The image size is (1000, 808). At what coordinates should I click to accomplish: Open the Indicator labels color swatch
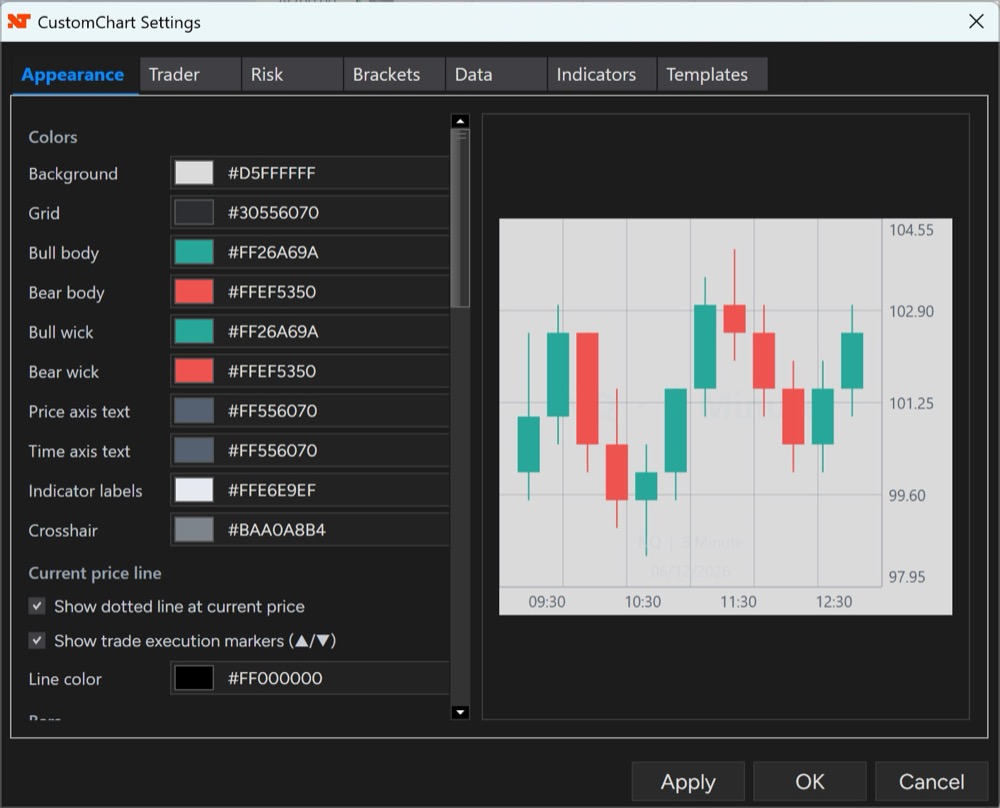(194, 490)
